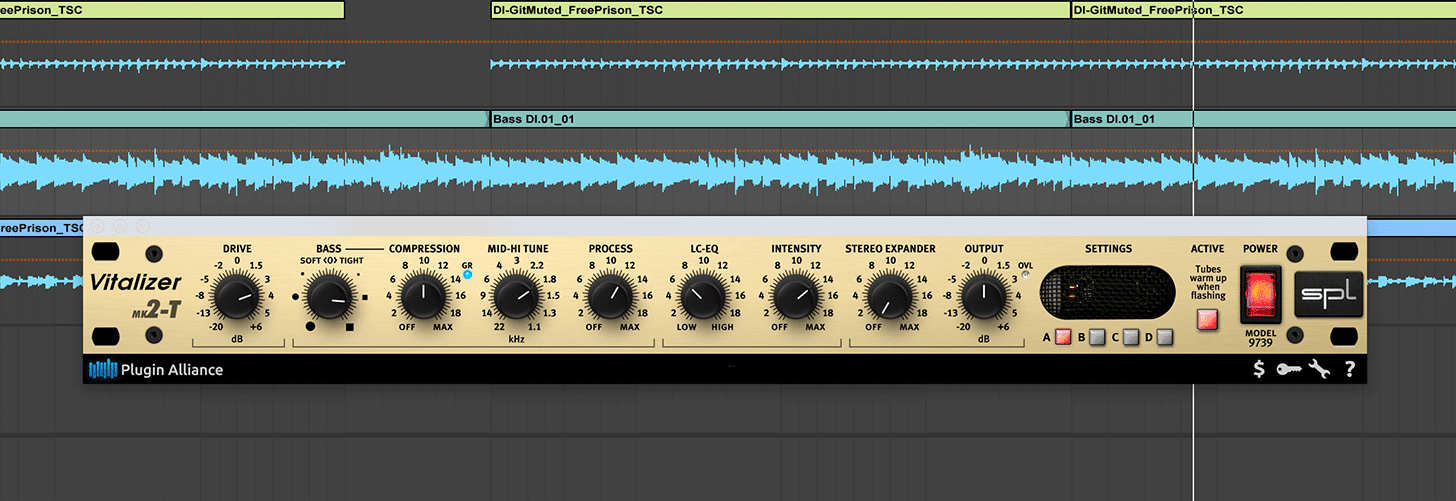Image resolution: width=1456 pixels, height=501 pixels.
Task: Click the MODEL 9739 label
Action: point(1260,338)
